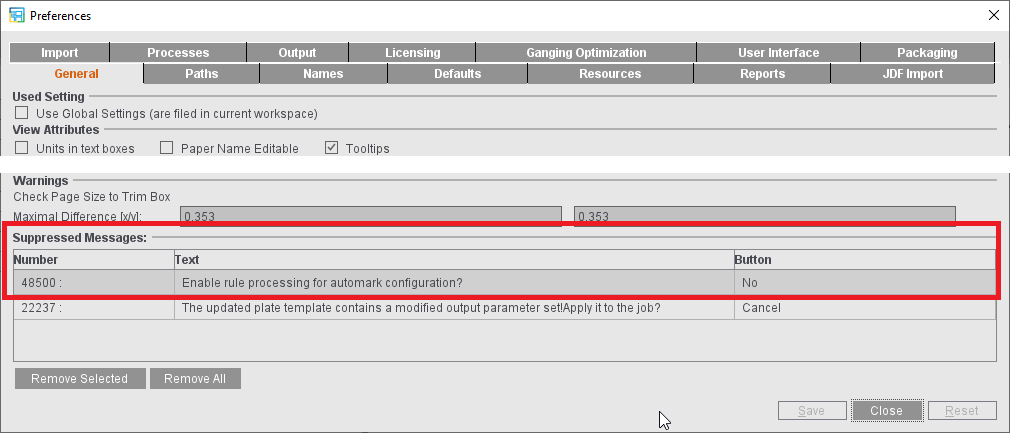The image size is (1010, 433).
Task: Go to the Output tab
Action: (x=297, y=53)
